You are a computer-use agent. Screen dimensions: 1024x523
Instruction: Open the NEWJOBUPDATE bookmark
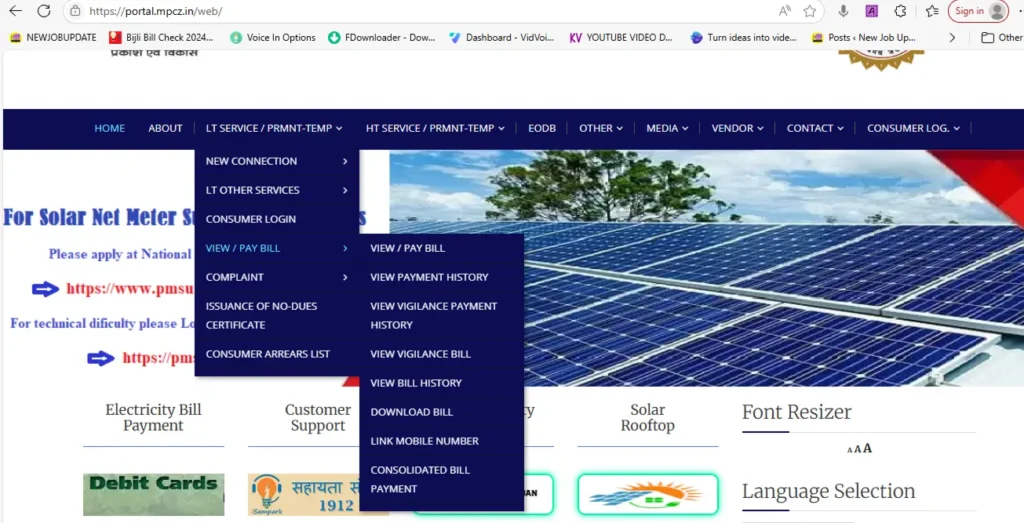tap(53, 38)
